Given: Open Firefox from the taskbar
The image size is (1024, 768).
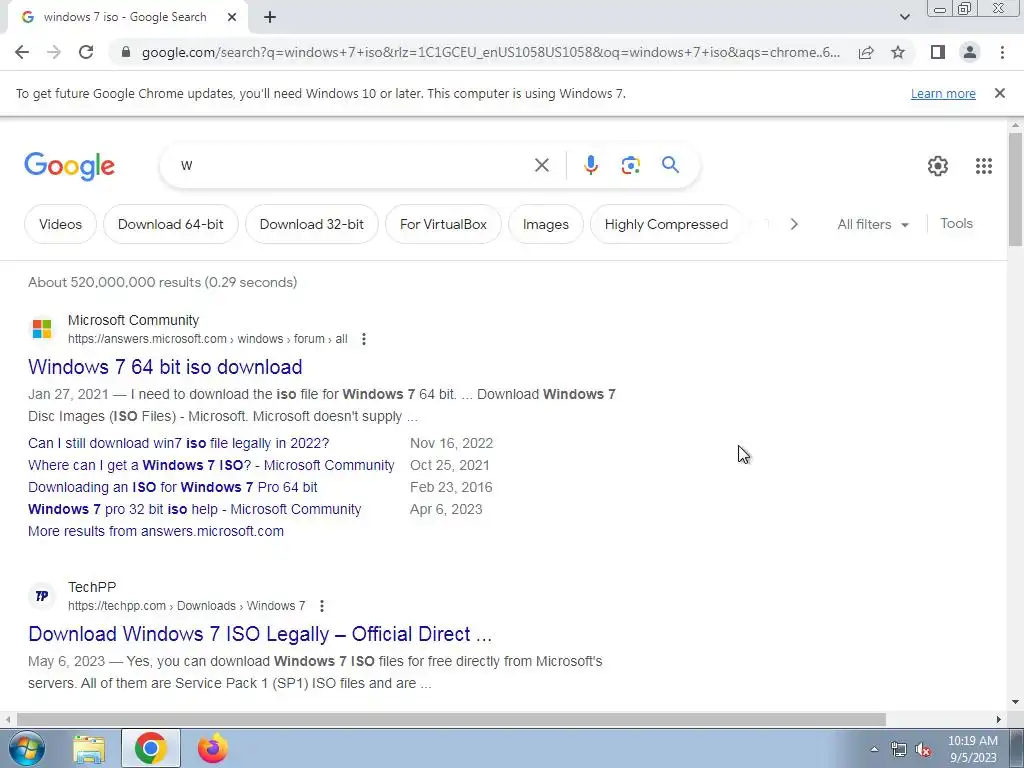Looking at the screenshot, I should tap(213, 748).
